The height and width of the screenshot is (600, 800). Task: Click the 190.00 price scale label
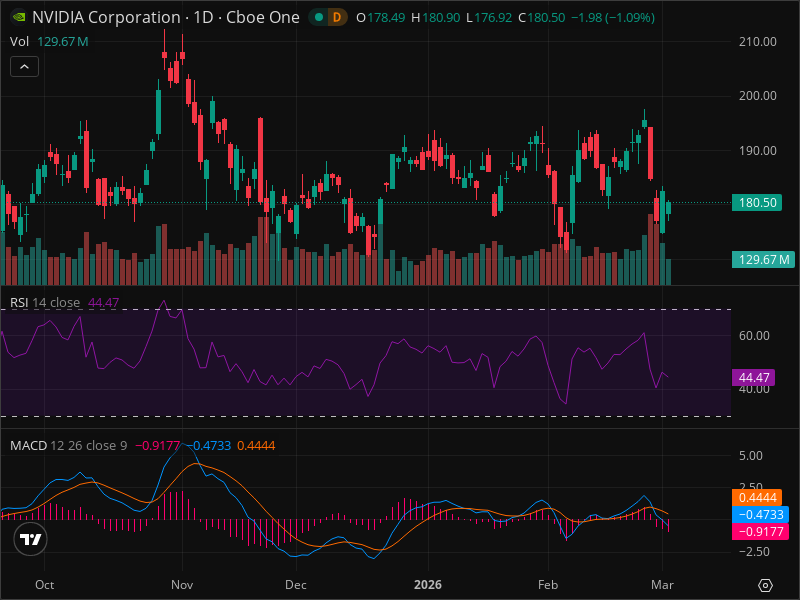pos(758,151)
